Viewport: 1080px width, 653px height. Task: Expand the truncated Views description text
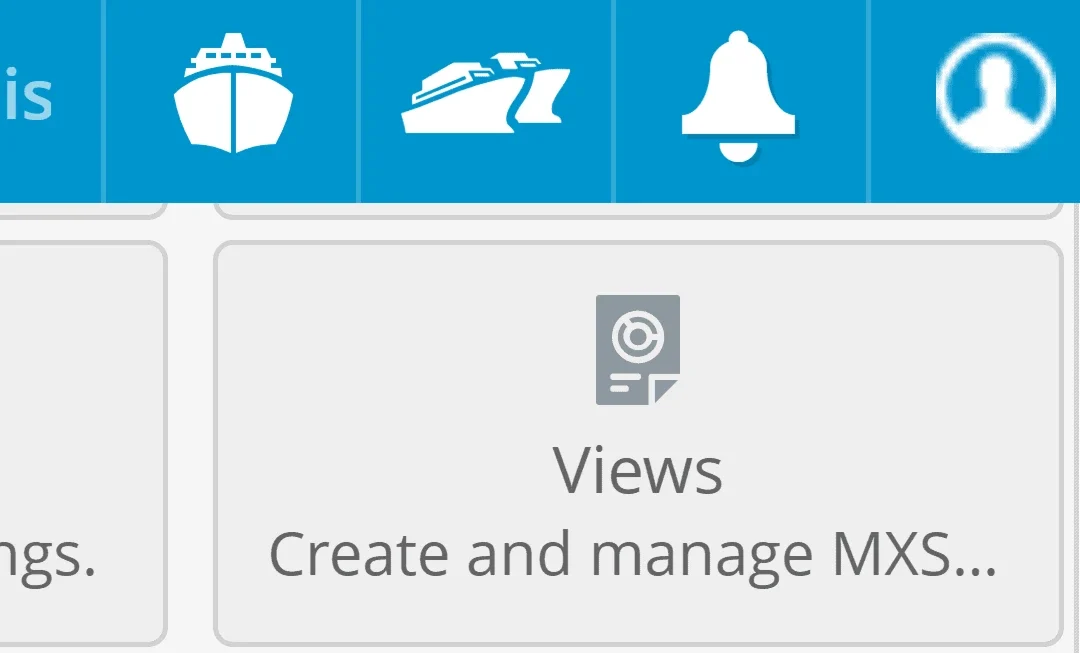(638, 551)
